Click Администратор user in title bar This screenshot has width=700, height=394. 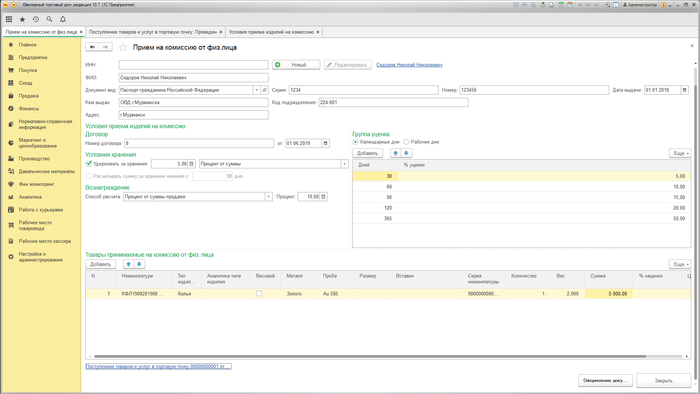coord(640,5)
